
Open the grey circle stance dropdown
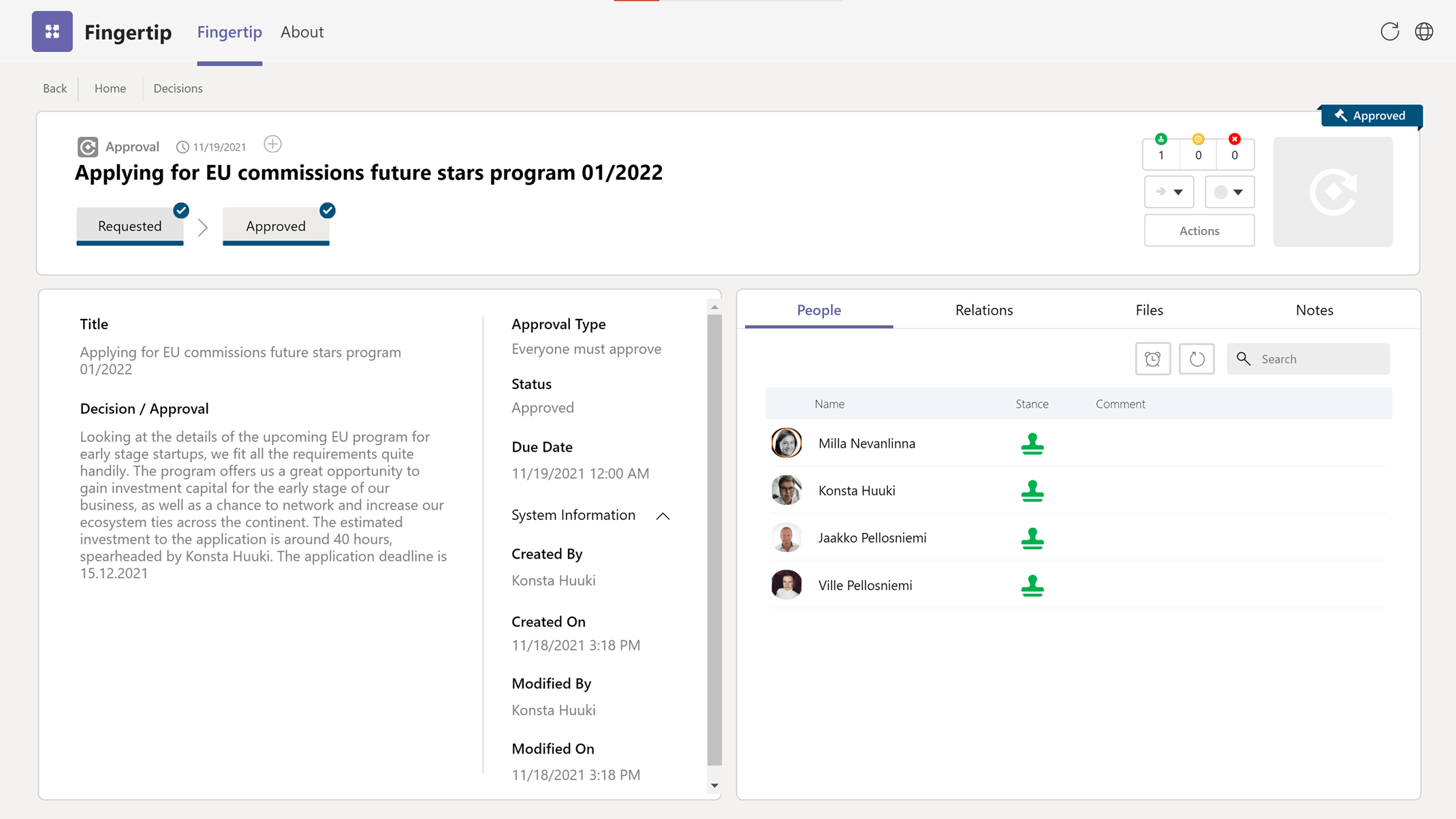coord(1229,192)
